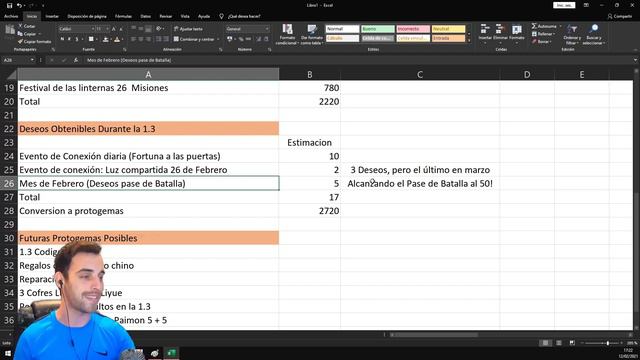Increase font size with large A

click(114, 29)
